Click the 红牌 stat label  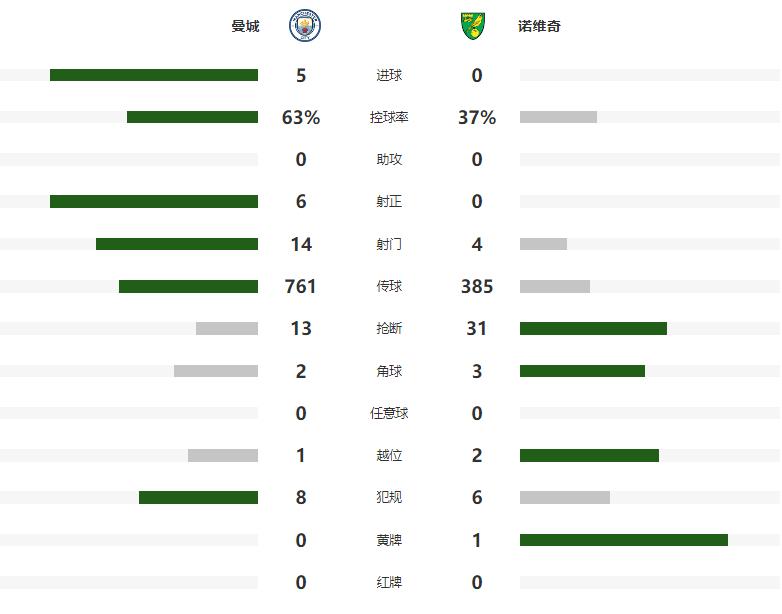coord(389,582)
